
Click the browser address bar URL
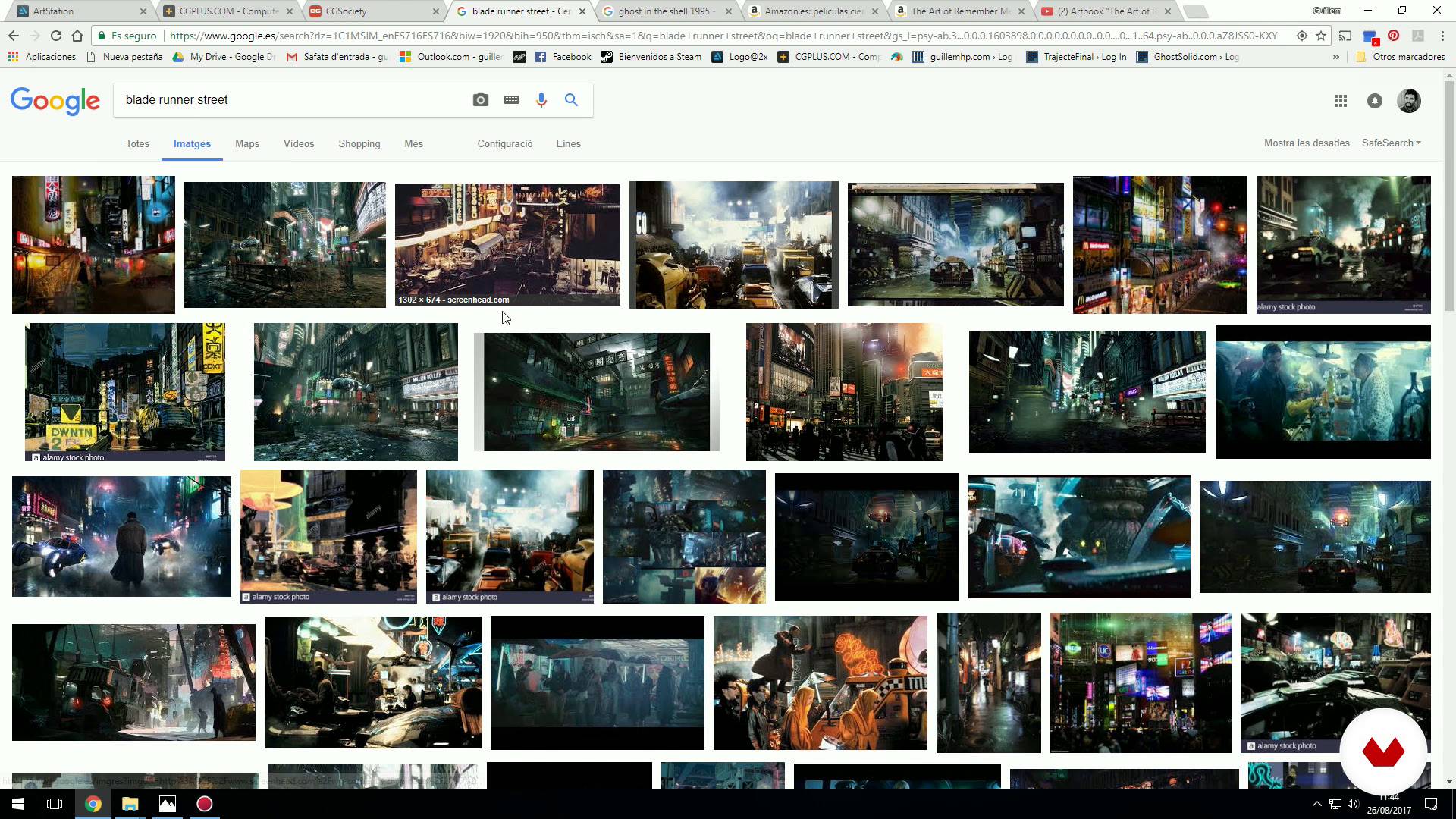(x=724, y=36)
